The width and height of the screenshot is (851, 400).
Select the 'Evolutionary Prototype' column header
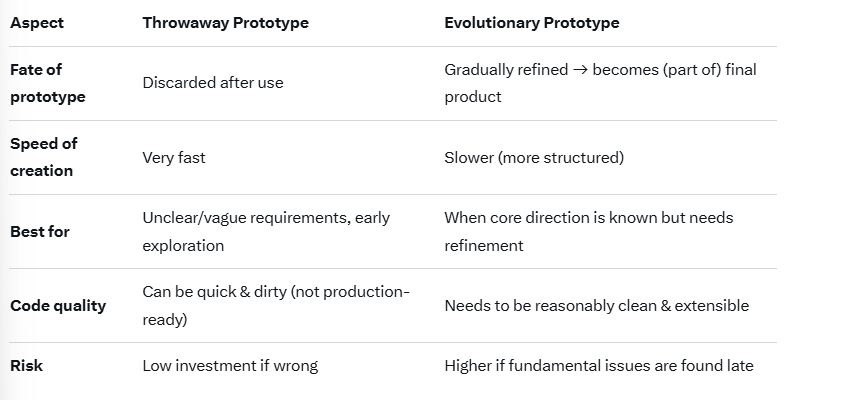(x=531, y=23)
